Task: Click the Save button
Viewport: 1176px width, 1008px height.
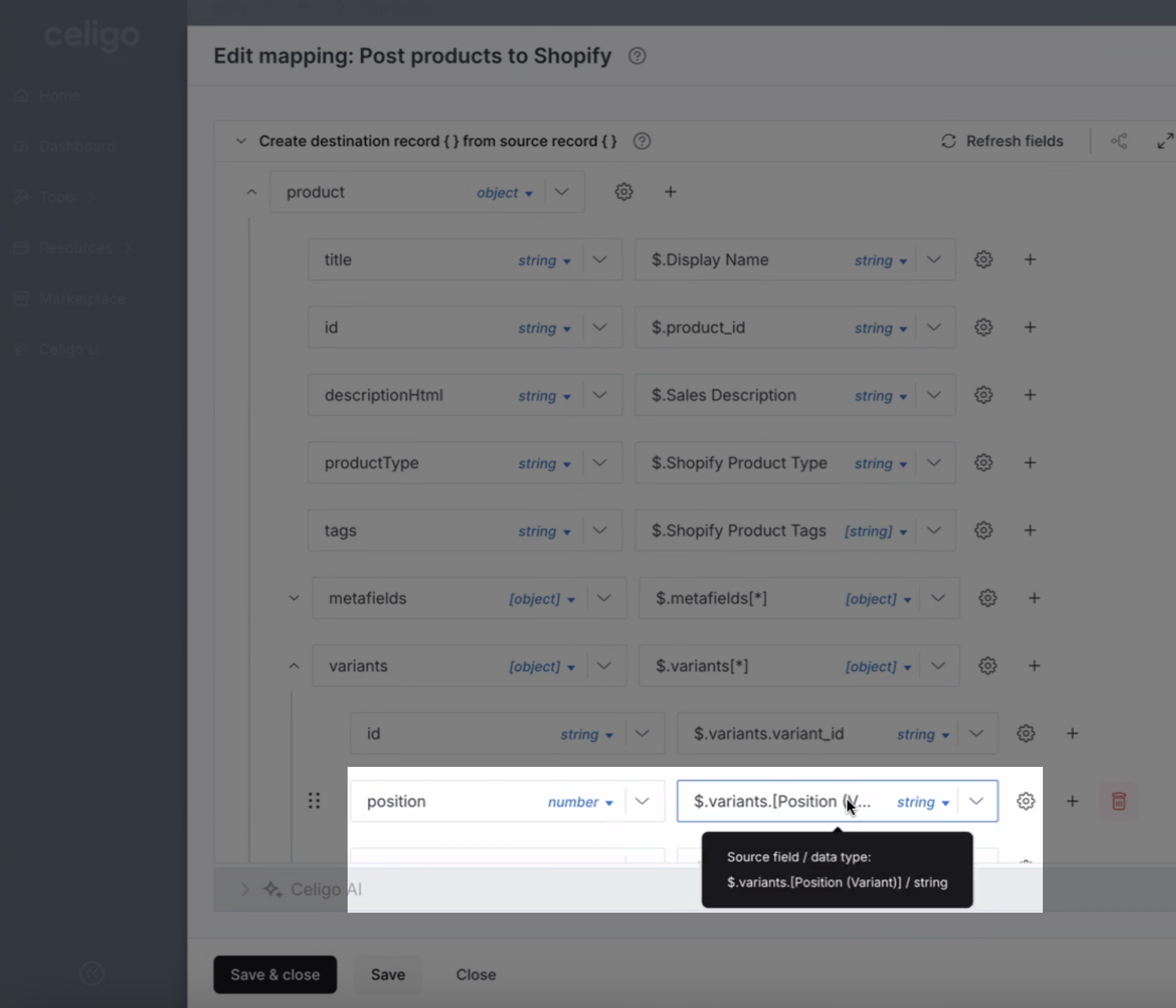Action: 388,974
